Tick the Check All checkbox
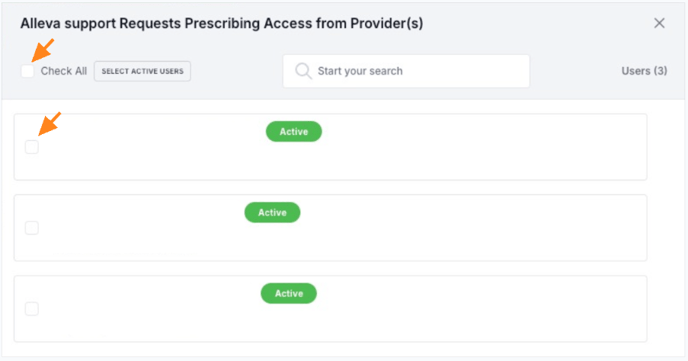688x361 pixels. 28,71
